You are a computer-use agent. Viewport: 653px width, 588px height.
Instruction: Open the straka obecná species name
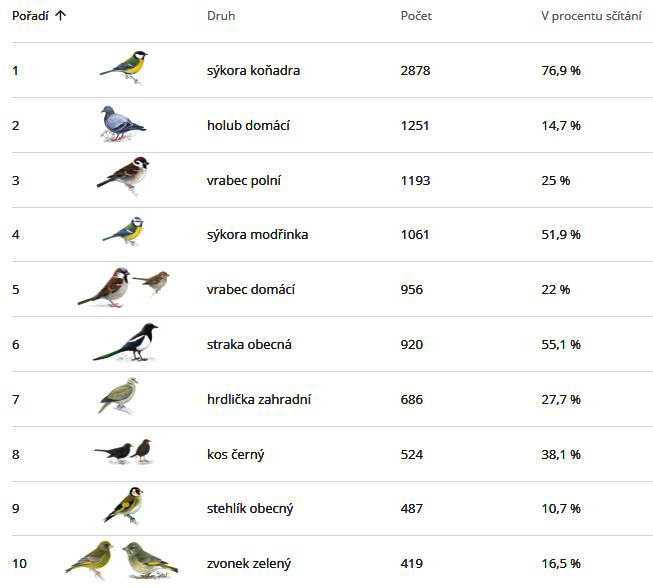tap(249, 344)
